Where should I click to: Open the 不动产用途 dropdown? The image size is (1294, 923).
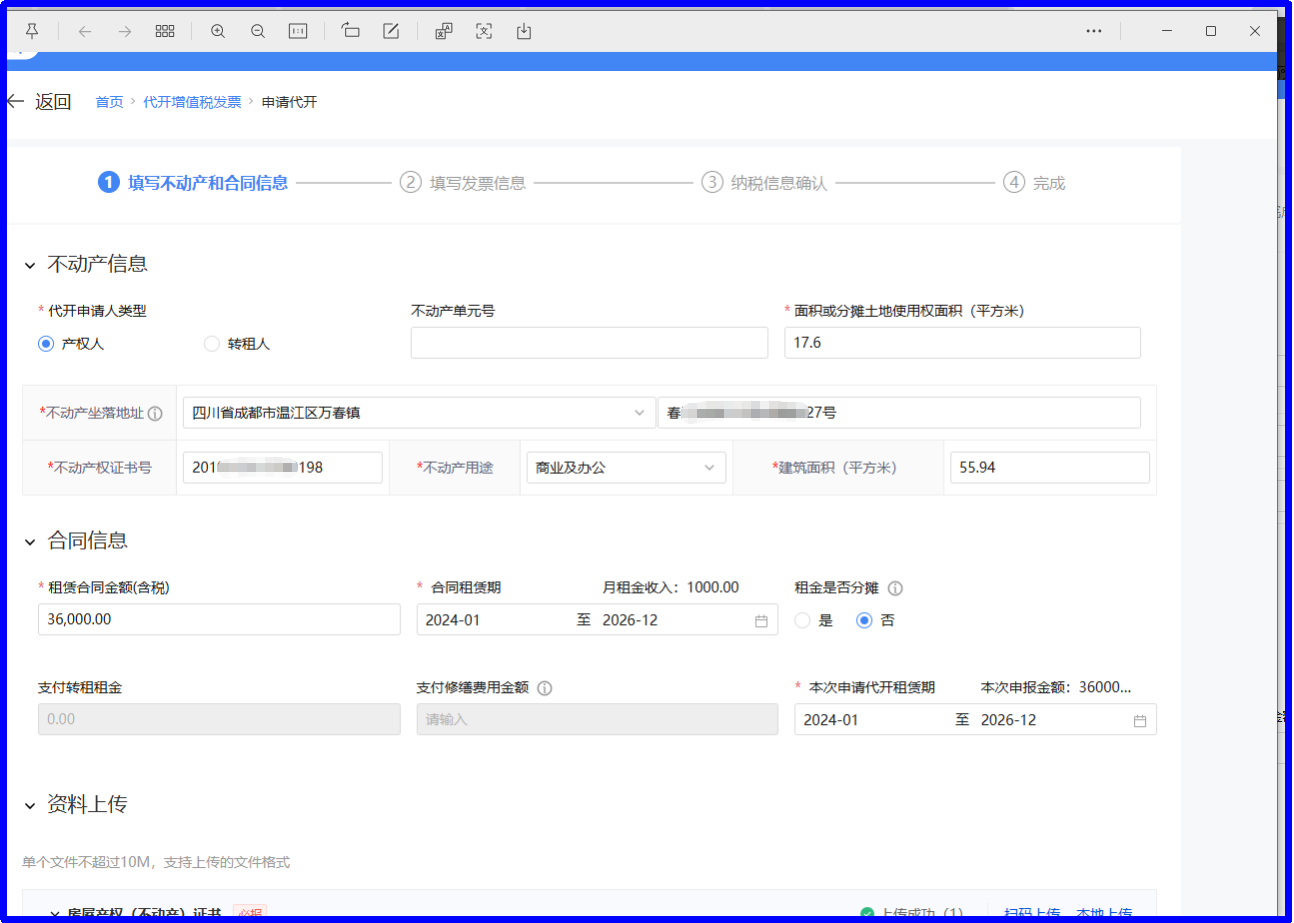pos(625,467)
